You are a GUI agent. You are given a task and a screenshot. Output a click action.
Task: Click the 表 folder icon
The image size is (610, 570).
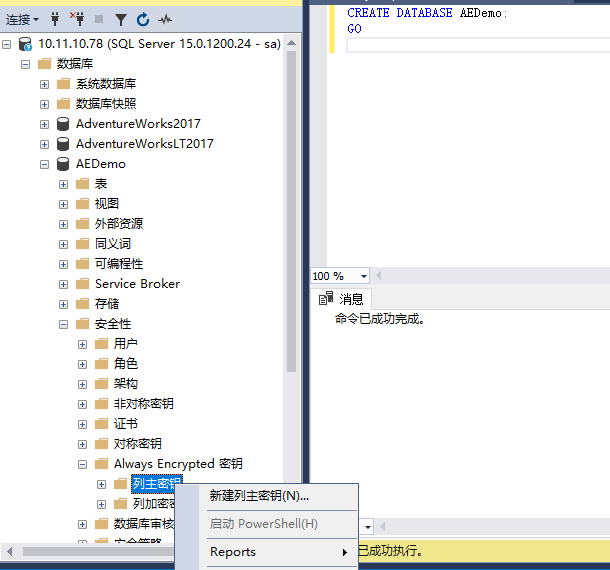tap(82, 184)
